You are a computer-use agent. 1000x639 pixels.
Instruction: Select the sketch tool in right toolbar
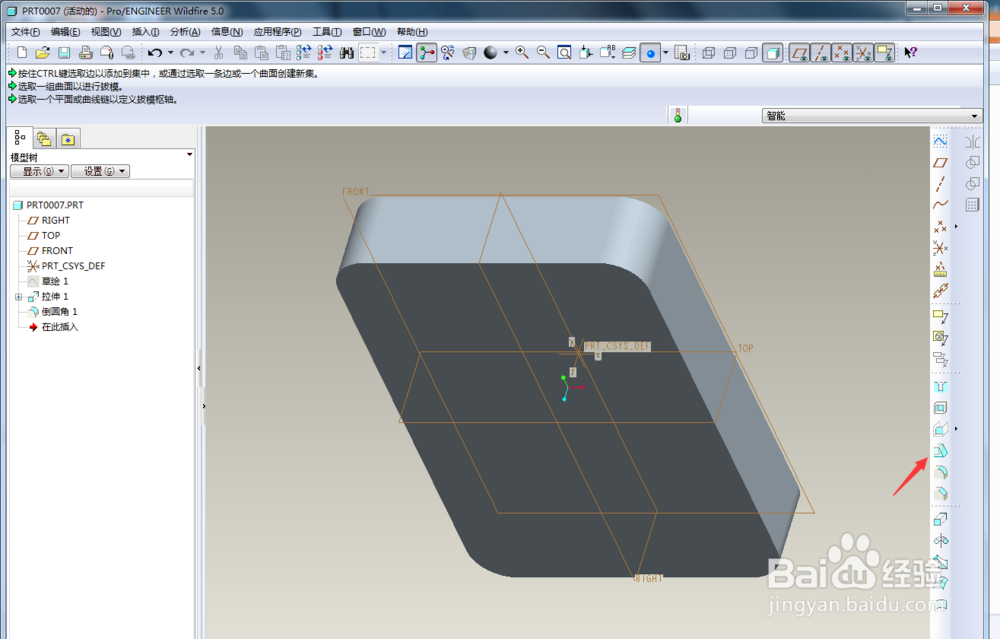[x=940, y=141]
